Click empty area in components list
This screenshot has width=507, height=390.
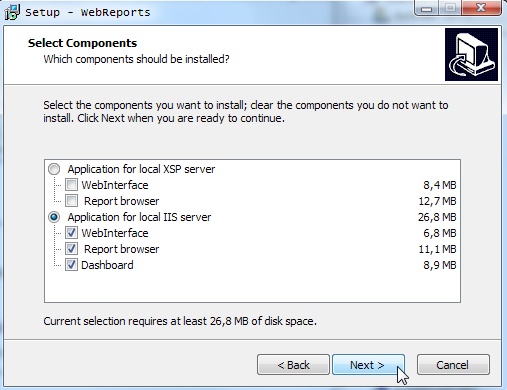click(252, 287)
